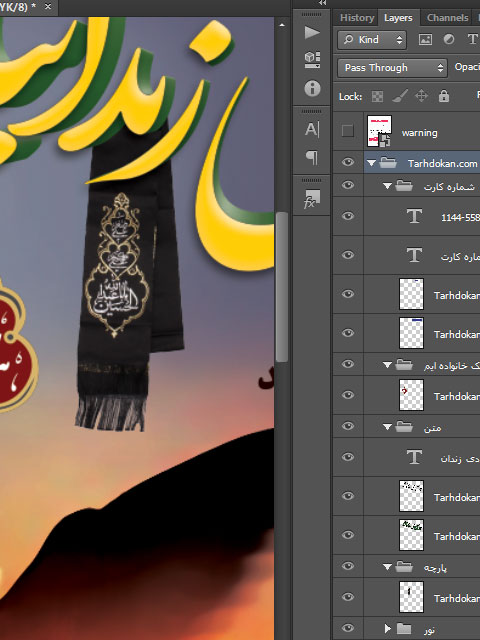The height and width of the screenshot is (640, 480).
Task: Open the Info panel icon
Action: coord(312,88)
